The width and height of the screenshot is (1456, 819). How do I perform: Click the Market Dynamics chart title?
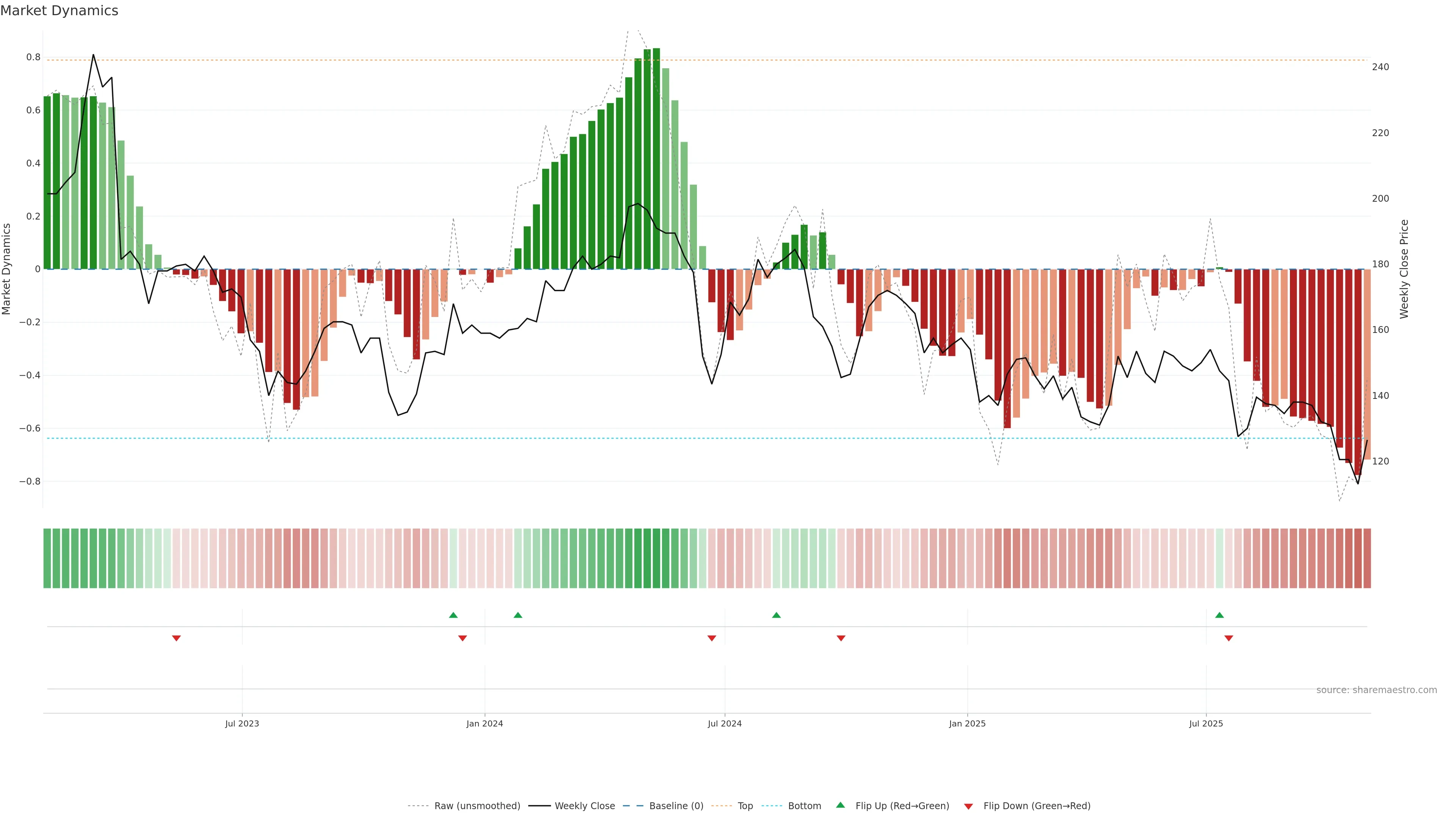pos(60,11)
